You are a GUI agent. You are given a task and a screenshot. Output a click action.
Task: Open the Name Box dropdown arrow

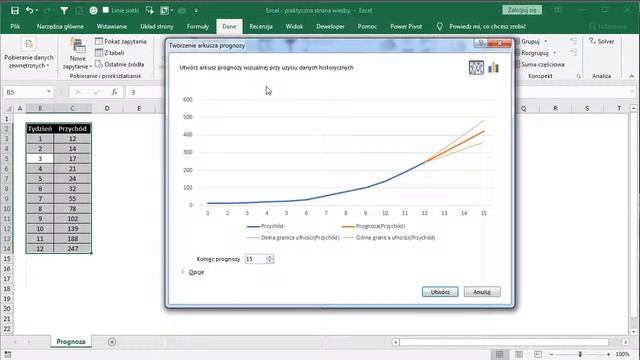point(49,92)
